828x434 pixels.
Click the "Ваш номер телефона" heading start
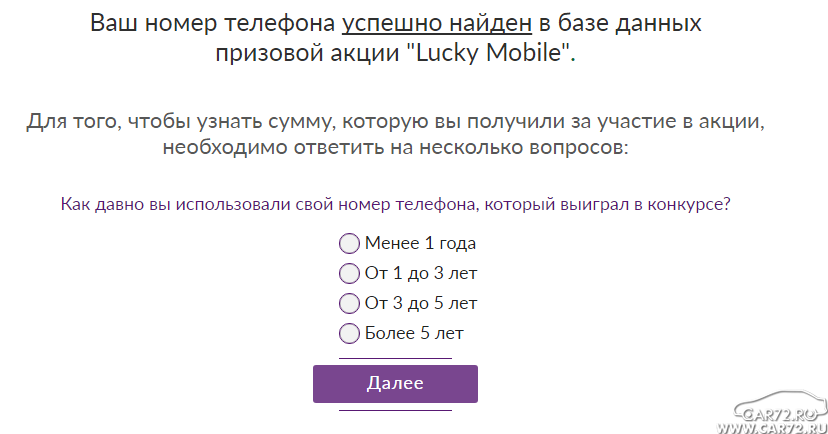coord(212,23)
